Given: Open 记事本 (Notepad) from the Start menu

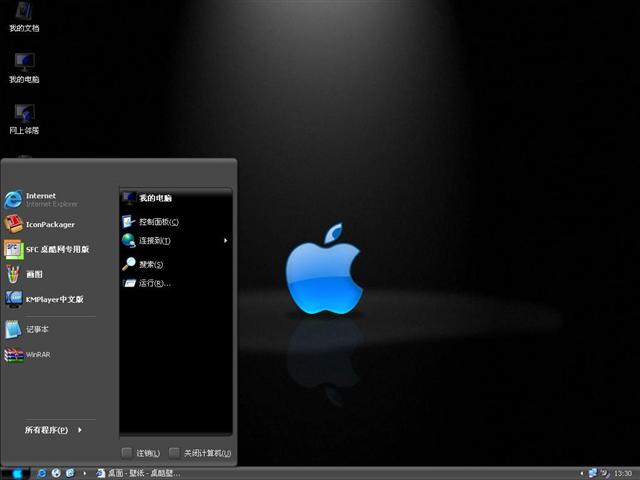Looking at the screenshot, I should pyautogui.click(x=27, y=329).
